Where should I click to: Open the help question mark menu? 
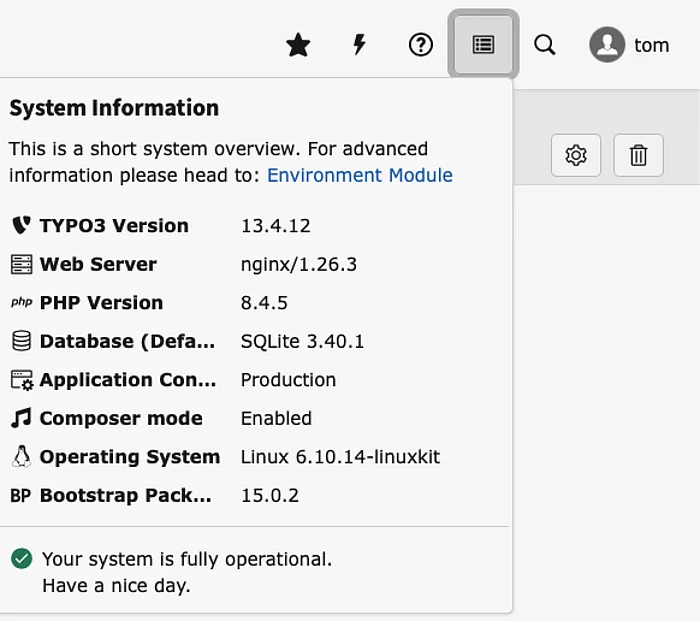click(x=421, y=45)
